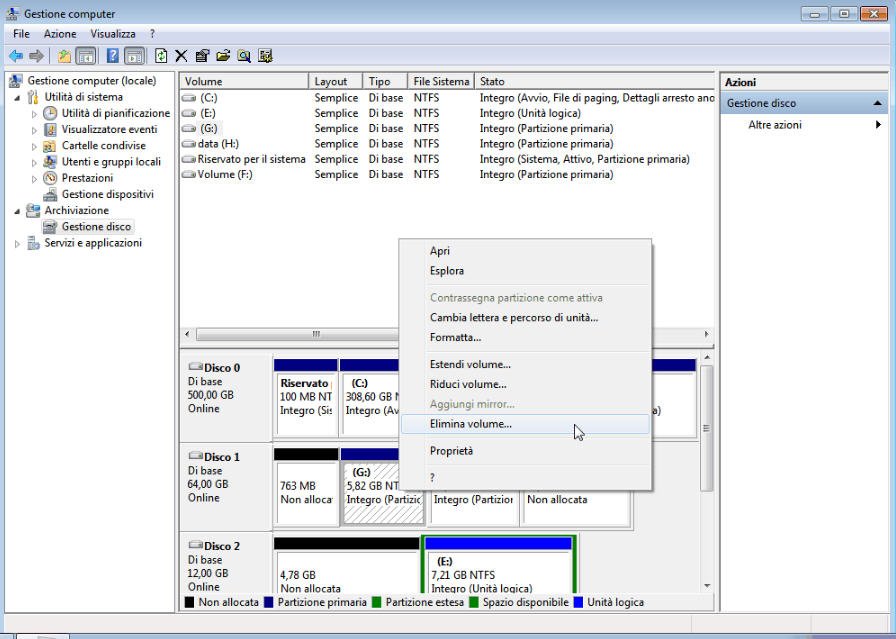
Task: Toggle the show/hide action pane button
Action: [134, 56]
